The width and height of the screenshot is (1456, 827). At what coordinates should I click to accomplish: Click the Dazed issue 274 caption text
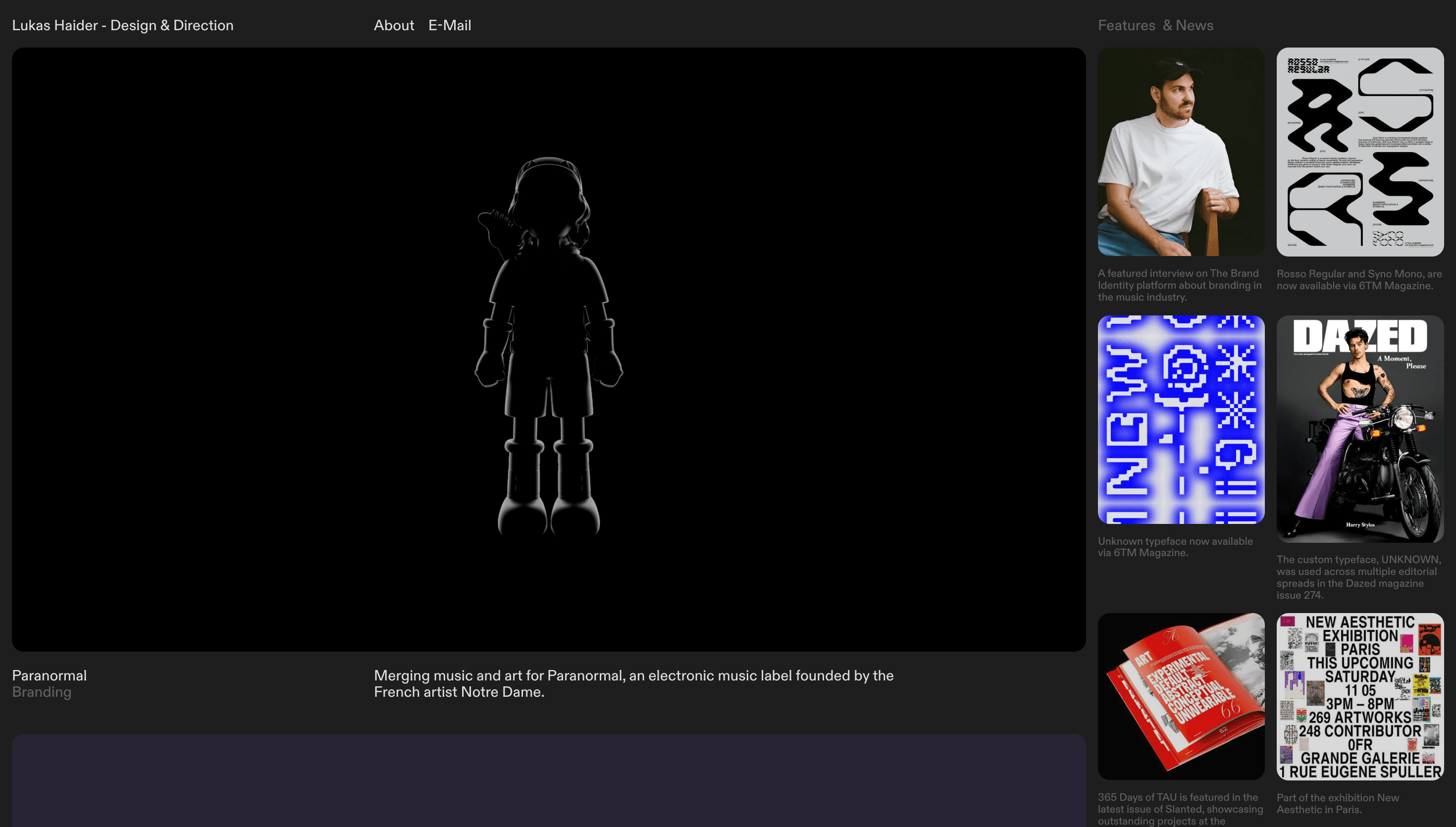[x=1358, y=577]
